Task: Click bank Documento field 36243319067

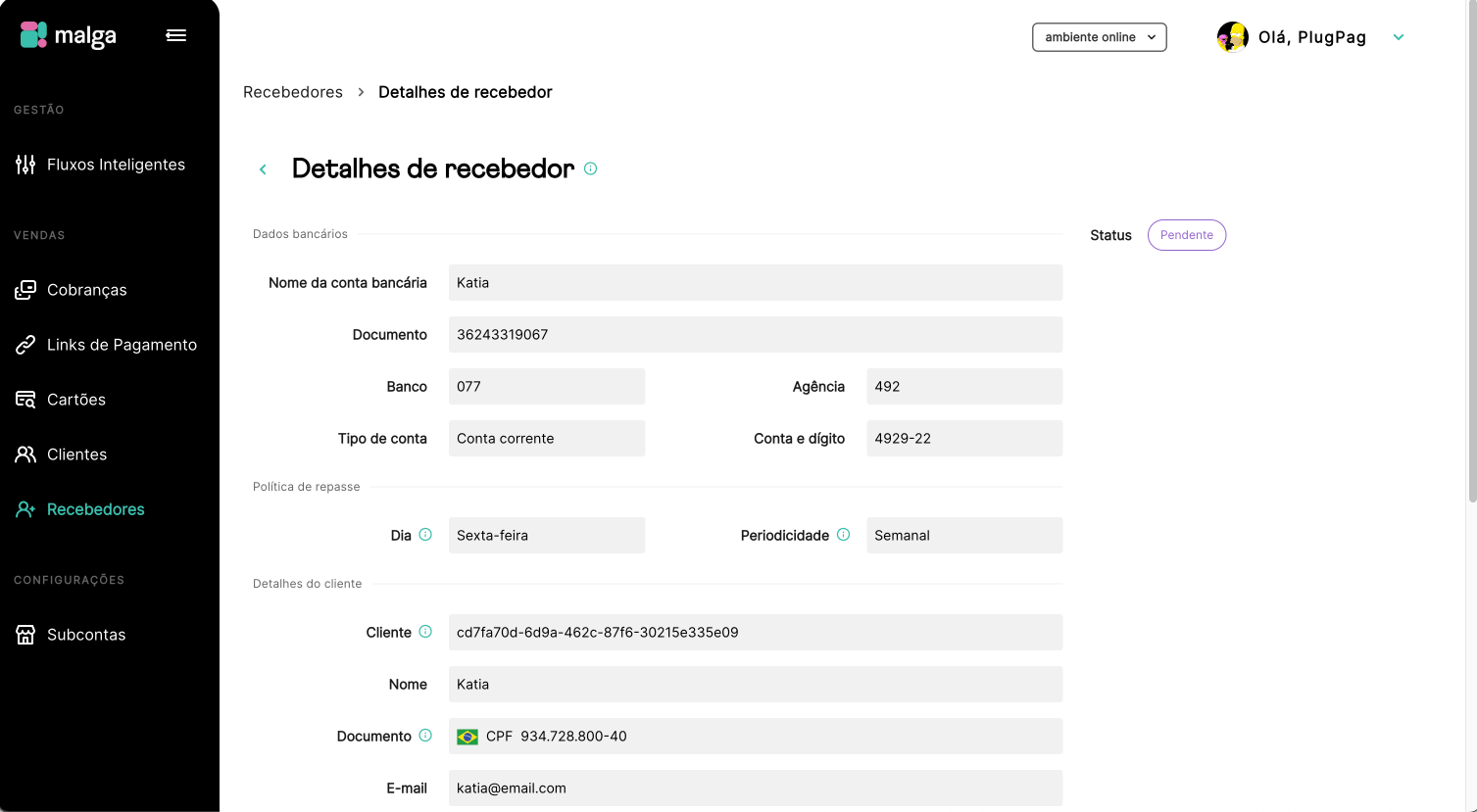Action: pos(756,334)
